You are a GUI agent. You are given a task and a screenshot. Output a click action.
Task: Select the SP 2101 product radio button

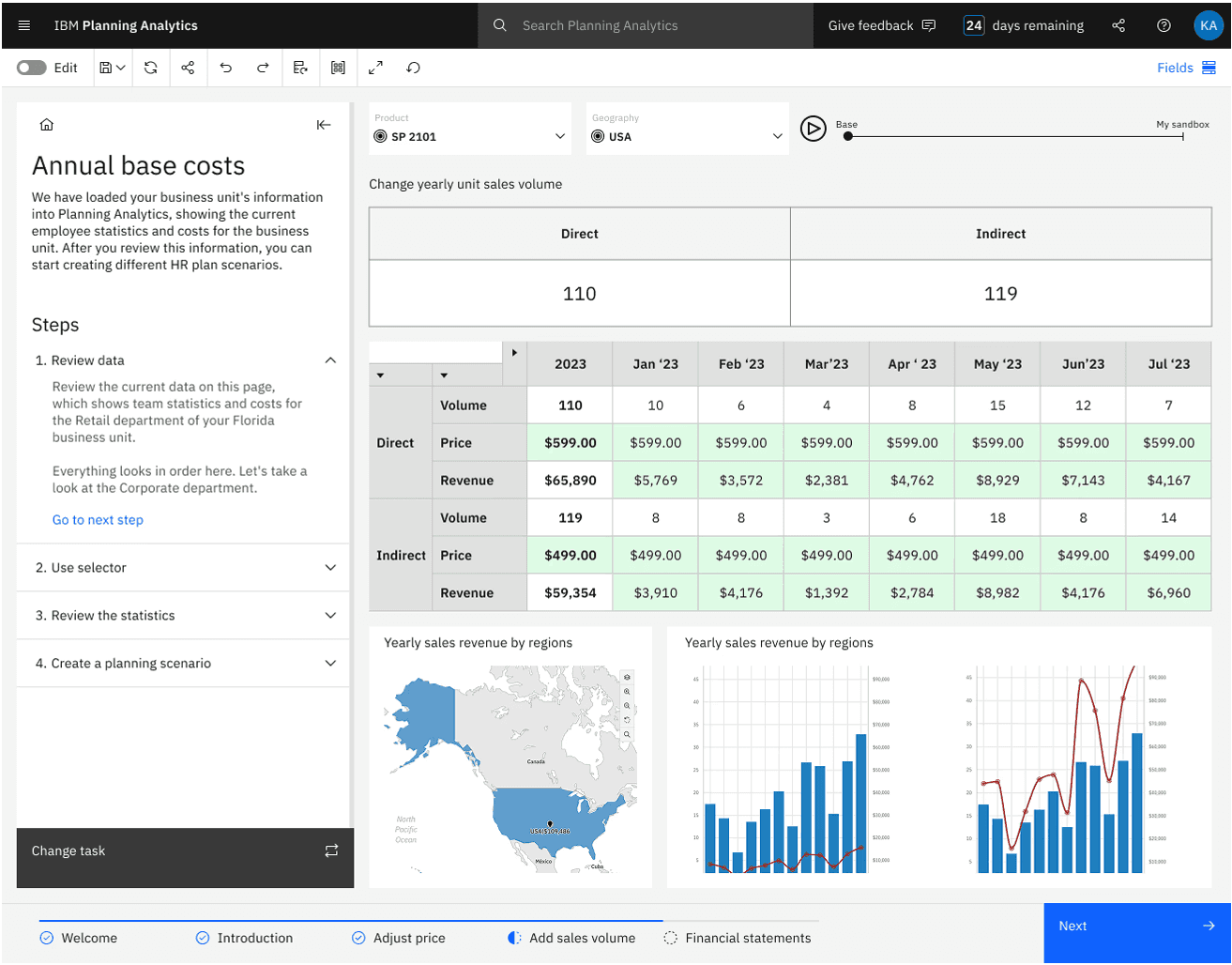coord(380,137)
